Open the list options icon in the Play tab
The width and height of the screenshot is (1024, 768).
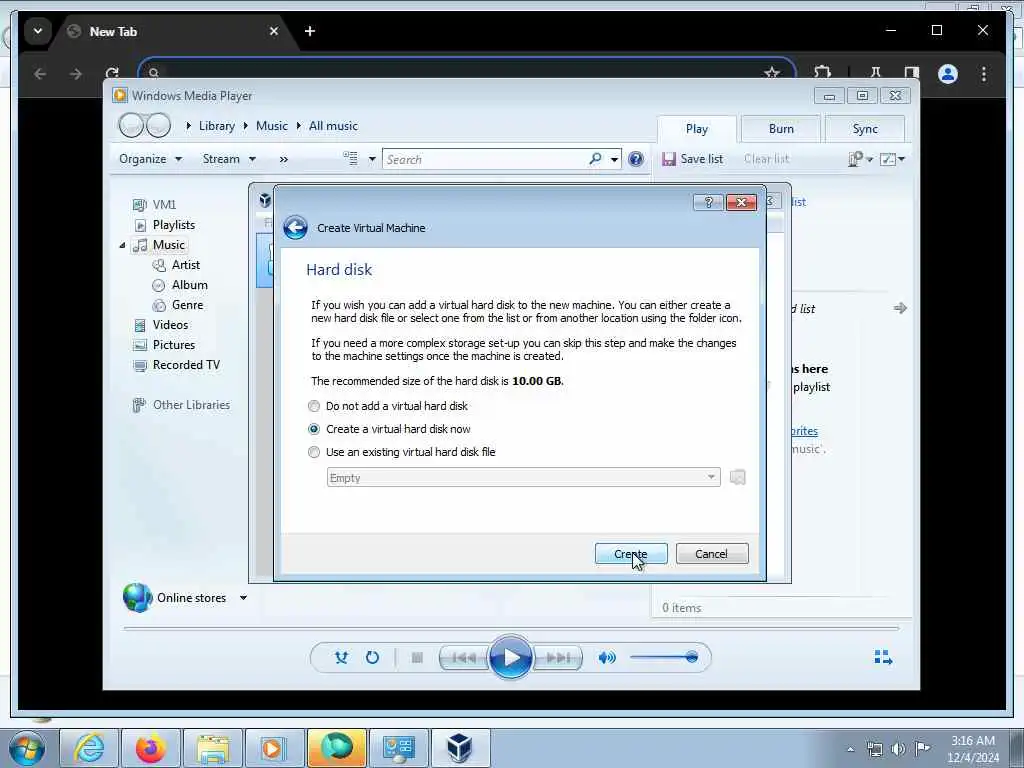click(x=859, y=159)
